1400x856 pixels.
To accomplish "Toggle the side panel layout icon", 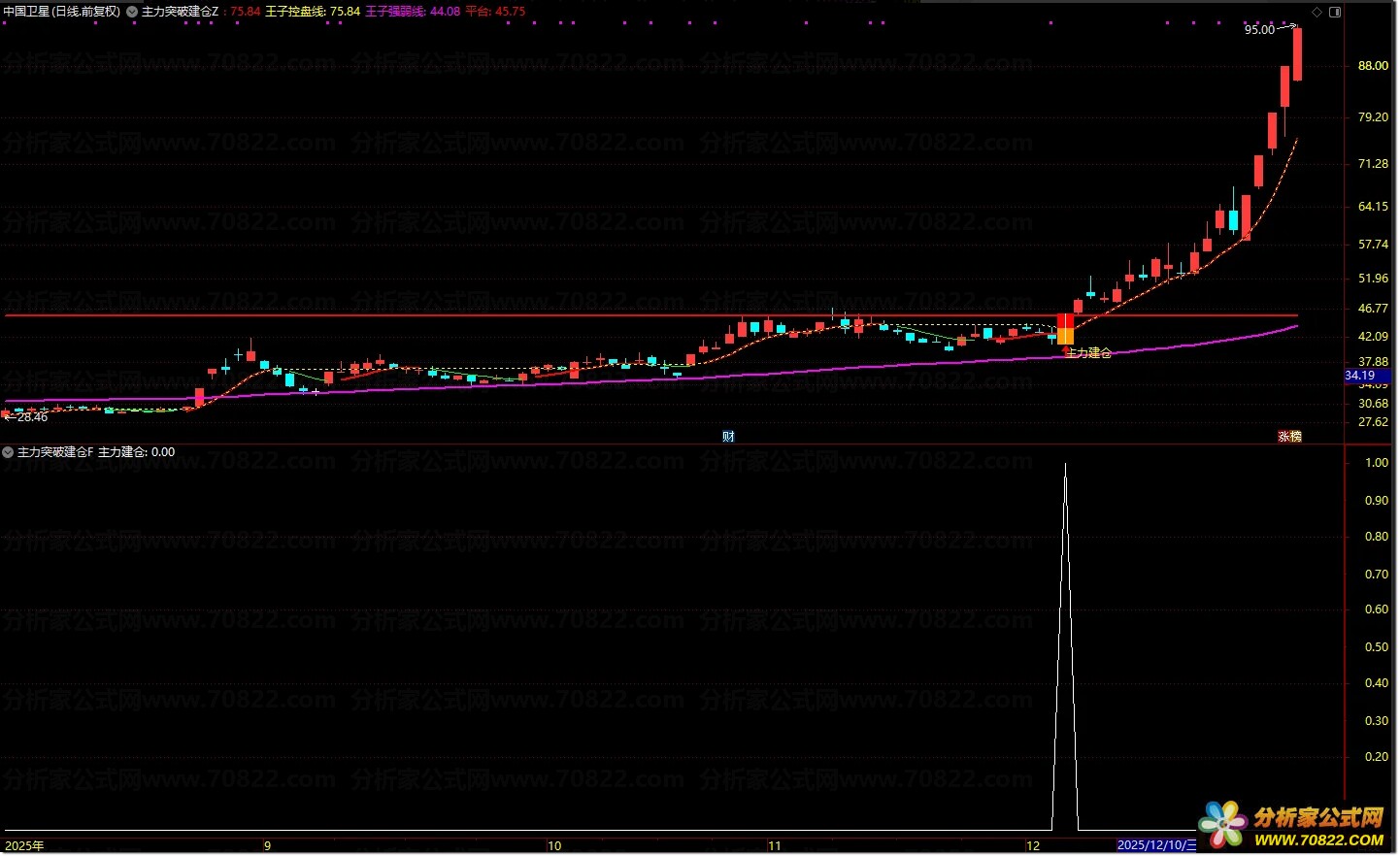I will [1335, 13].
